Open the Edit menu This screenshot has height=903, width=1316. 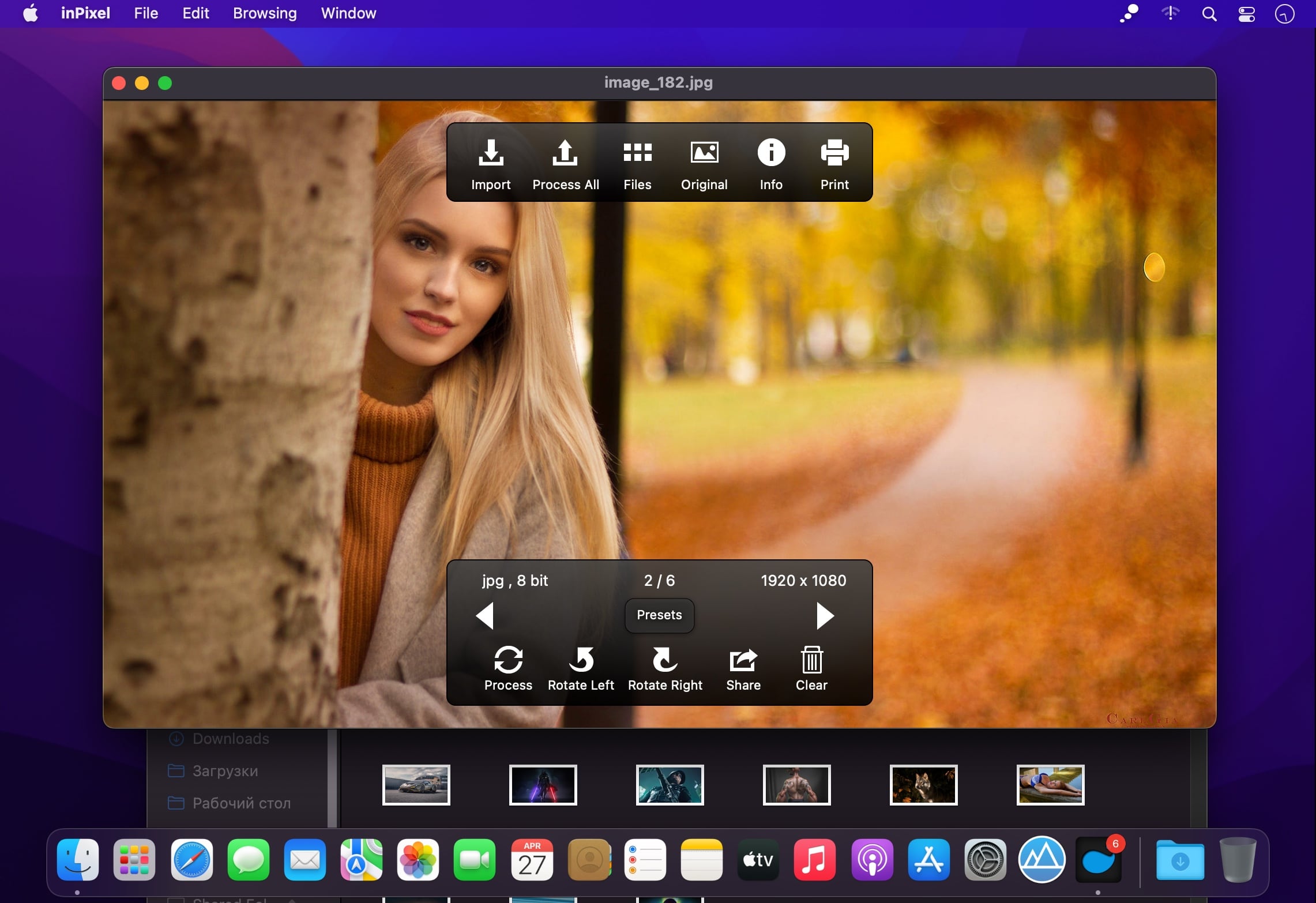click(195, 13)
